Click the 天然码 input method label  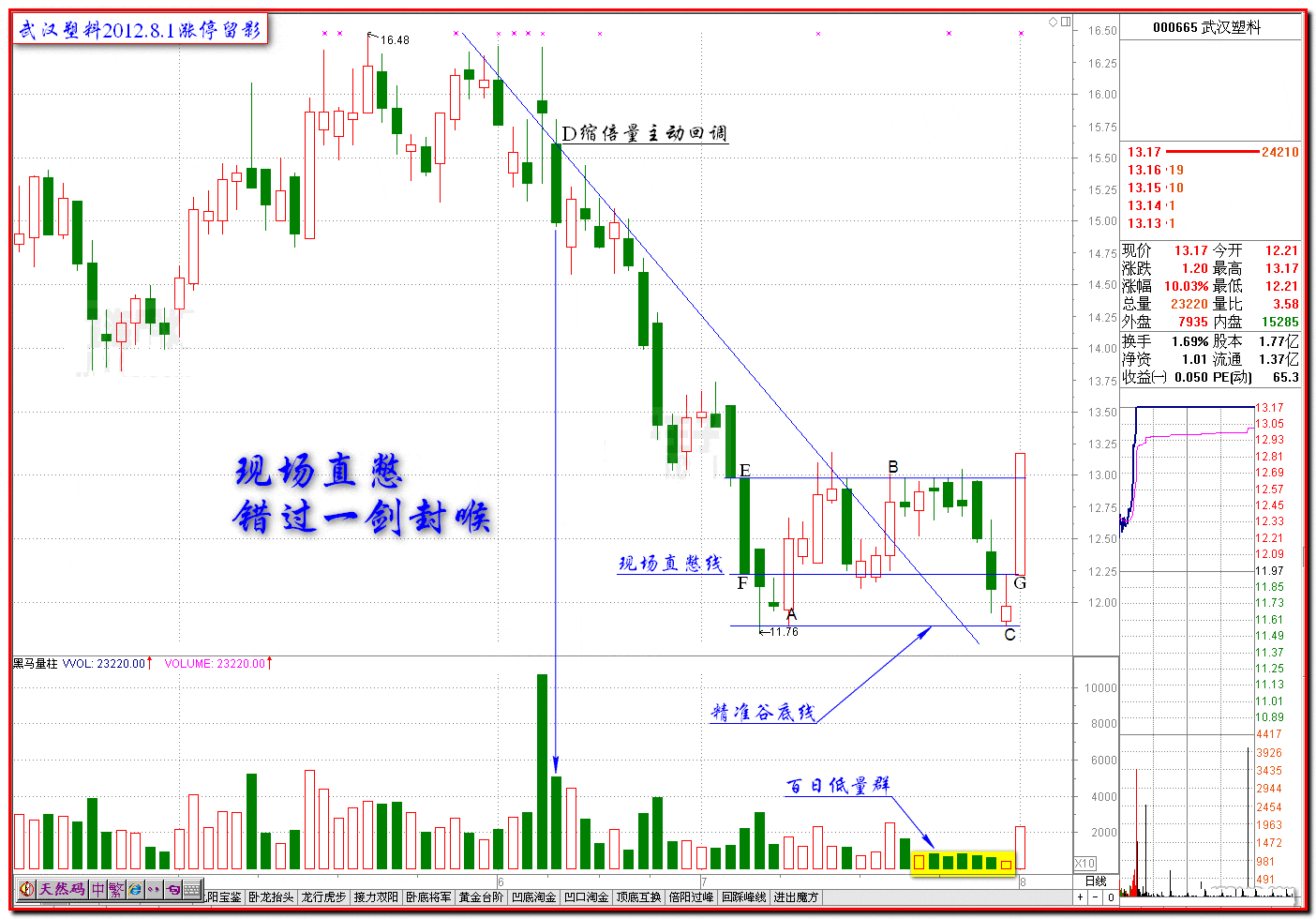coord(62,889)
